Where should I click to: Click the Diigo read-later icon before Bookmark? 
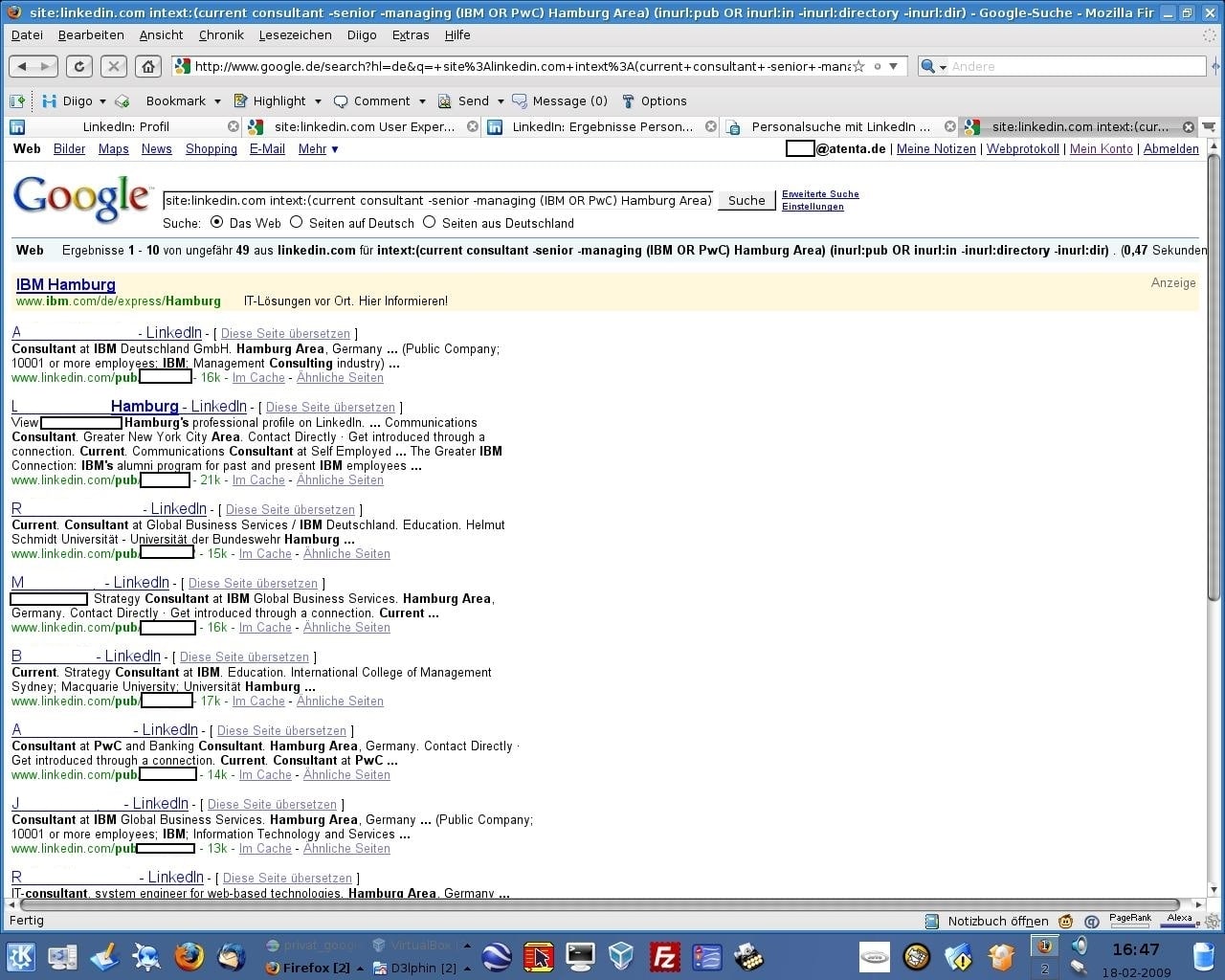coord(122,100)
